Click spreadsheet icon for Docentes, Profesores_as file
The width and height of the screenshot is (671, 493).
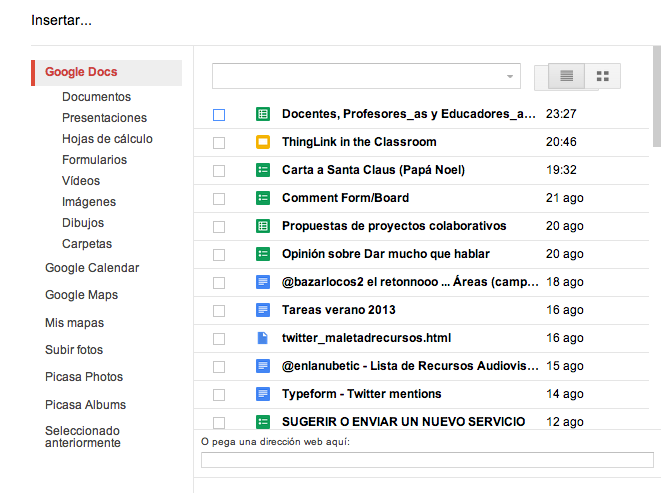(x=263, y=114)
